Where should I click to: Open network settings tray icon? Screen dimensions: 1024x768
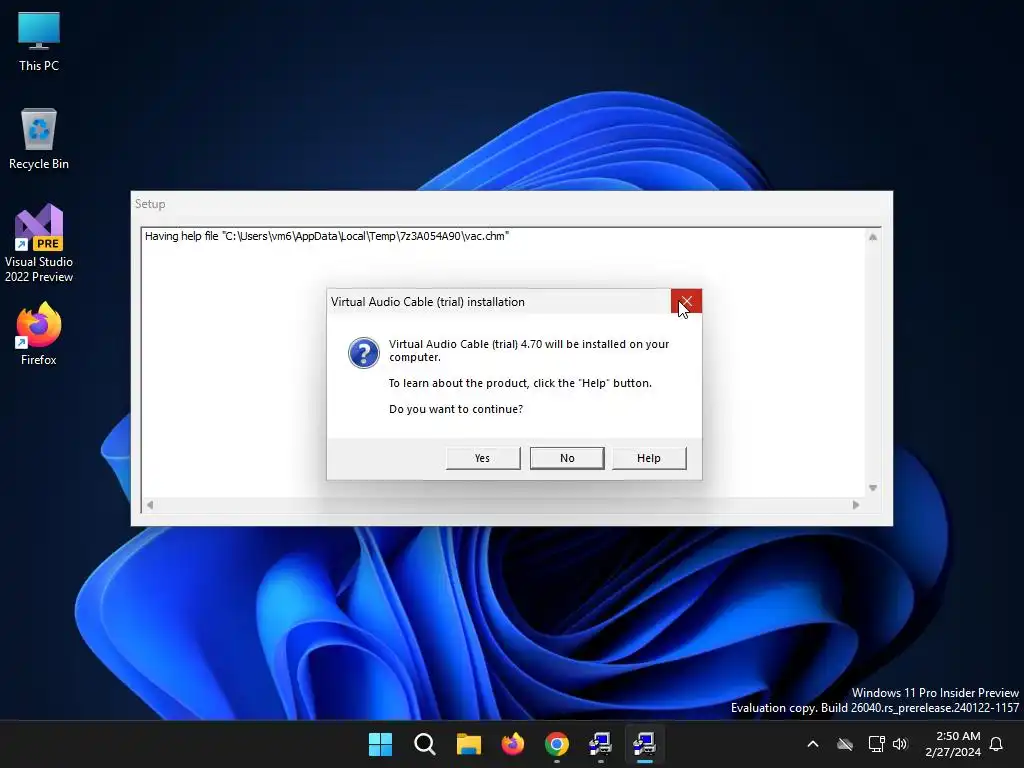coord(876,744)
